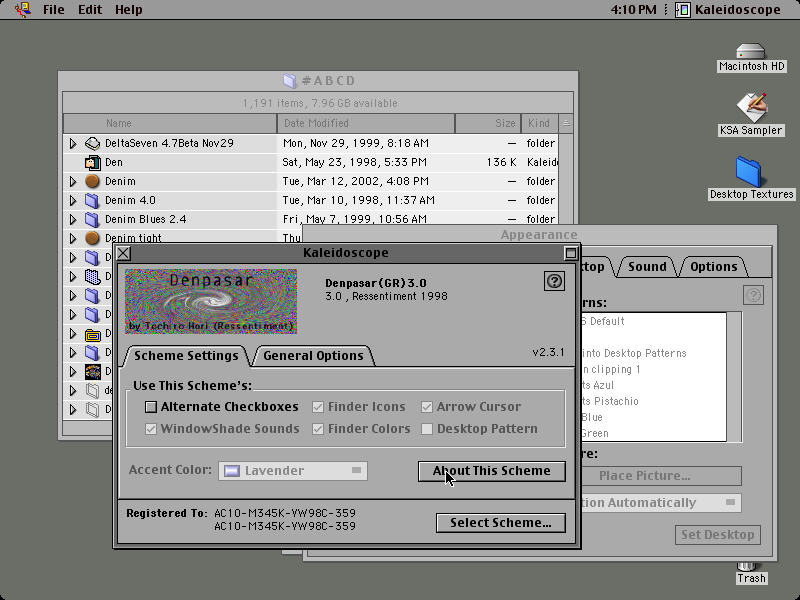Click the "136 K" size of Den
This screenshot has width=800, height=600.
[502, 162]
